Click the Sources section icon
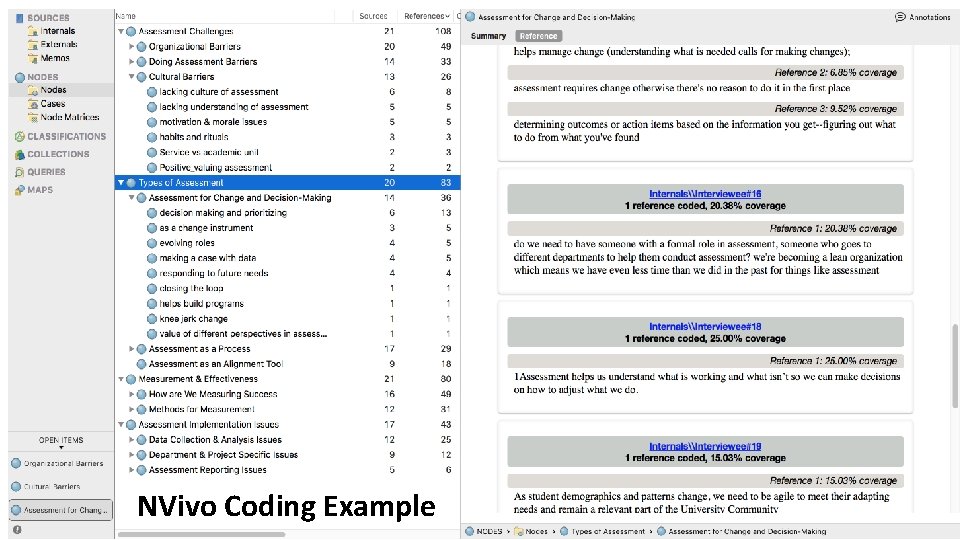Image resolution: width=960 pixels, height=540 pixels. tap(20, 18)
